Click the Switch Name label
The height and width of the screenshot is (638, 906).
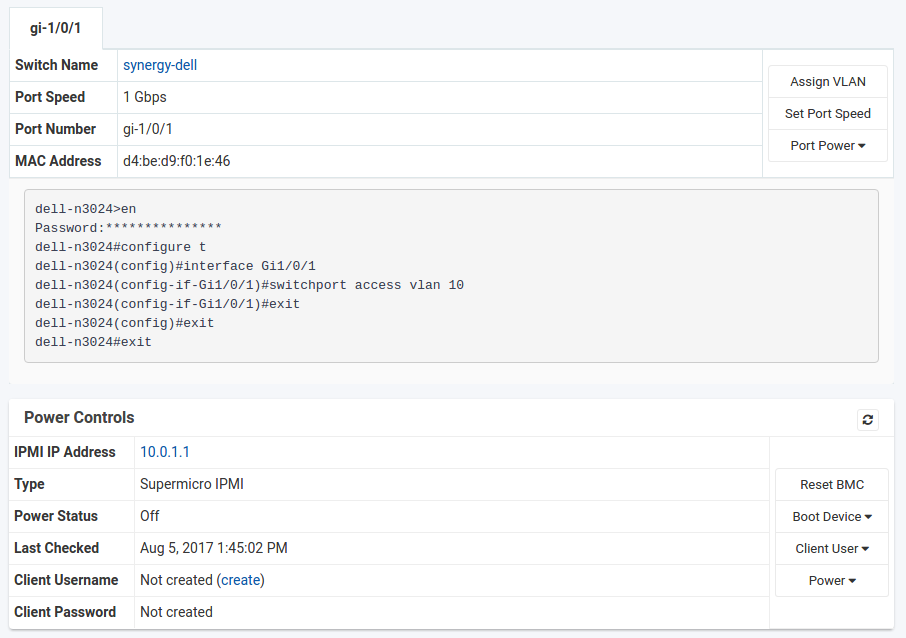57,65
